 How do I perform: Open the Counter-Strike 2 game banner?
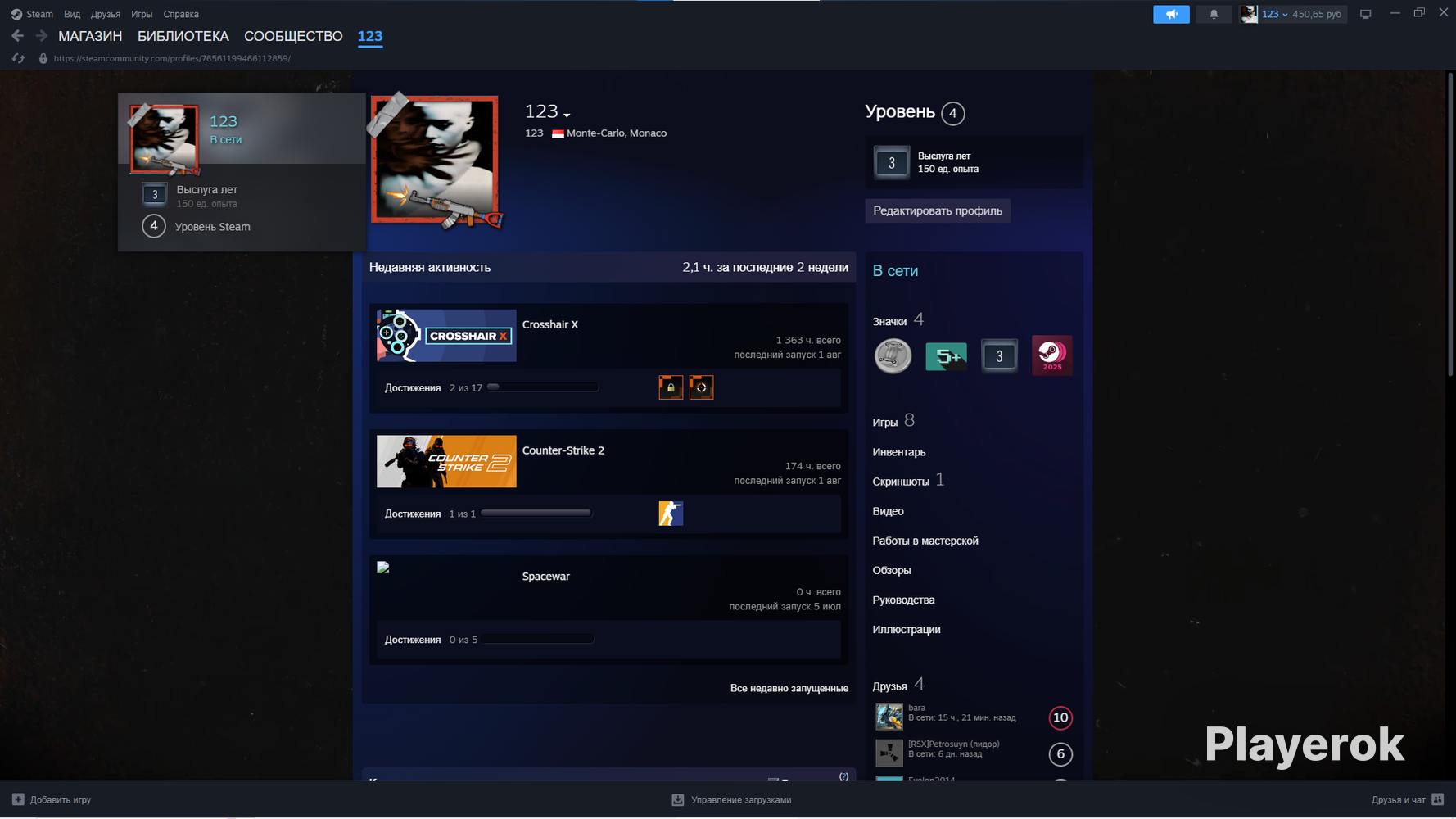pos(446,461)
